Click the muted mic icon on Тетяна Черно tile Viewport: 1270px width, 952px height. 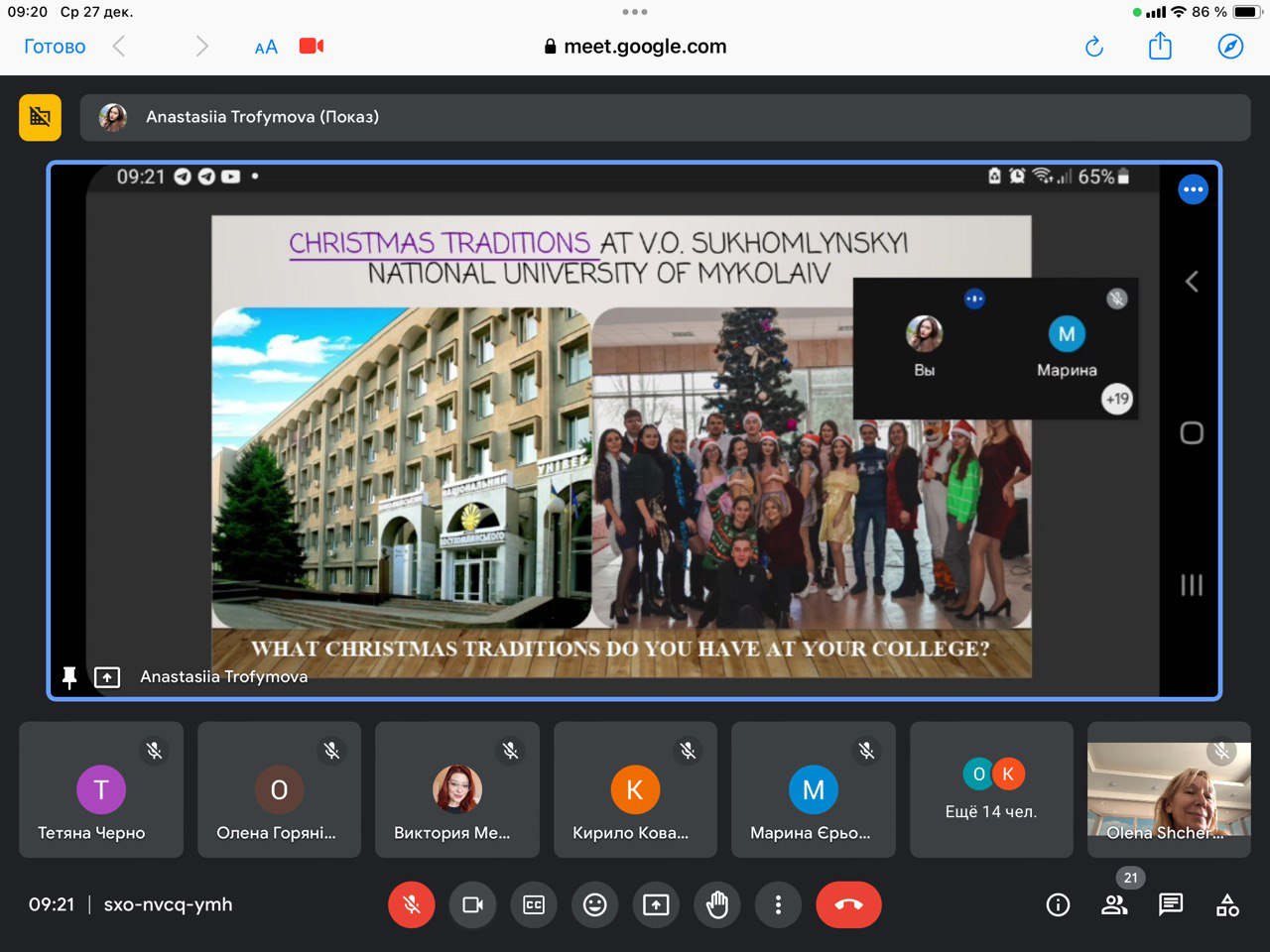tap(155, 751)
